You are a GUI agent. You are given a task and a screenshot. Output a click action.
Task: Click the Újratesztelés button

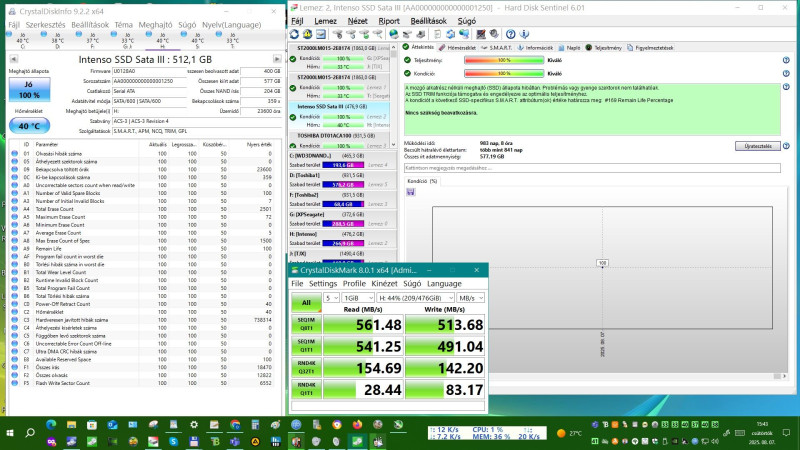[758, 146]
